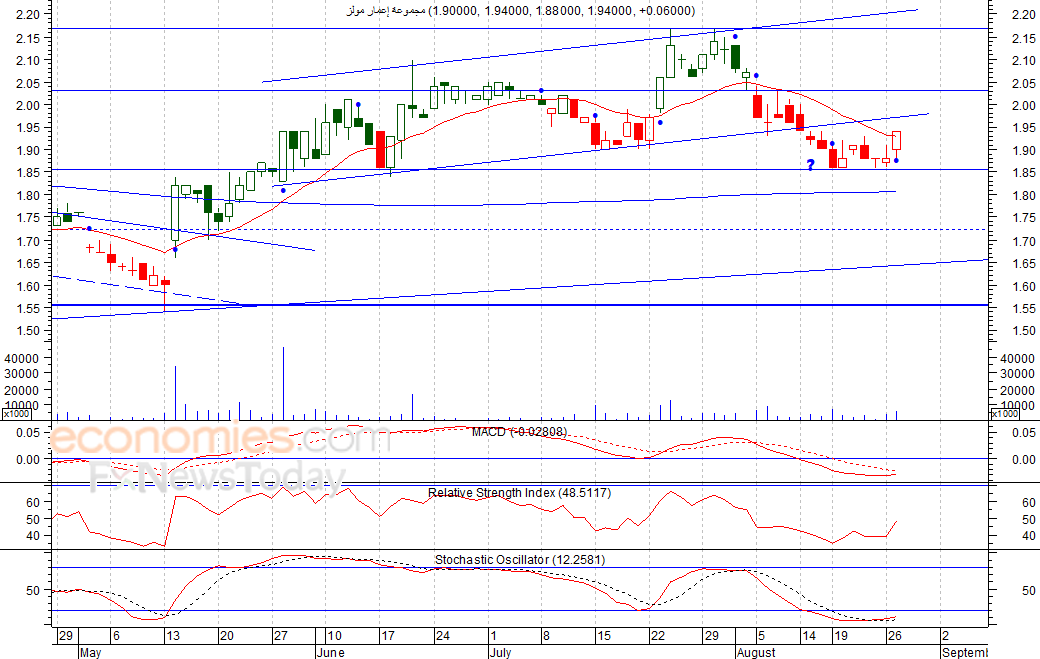Click 1.55 on left price axis
The image size is (1040, 659).
coord(28,308)
